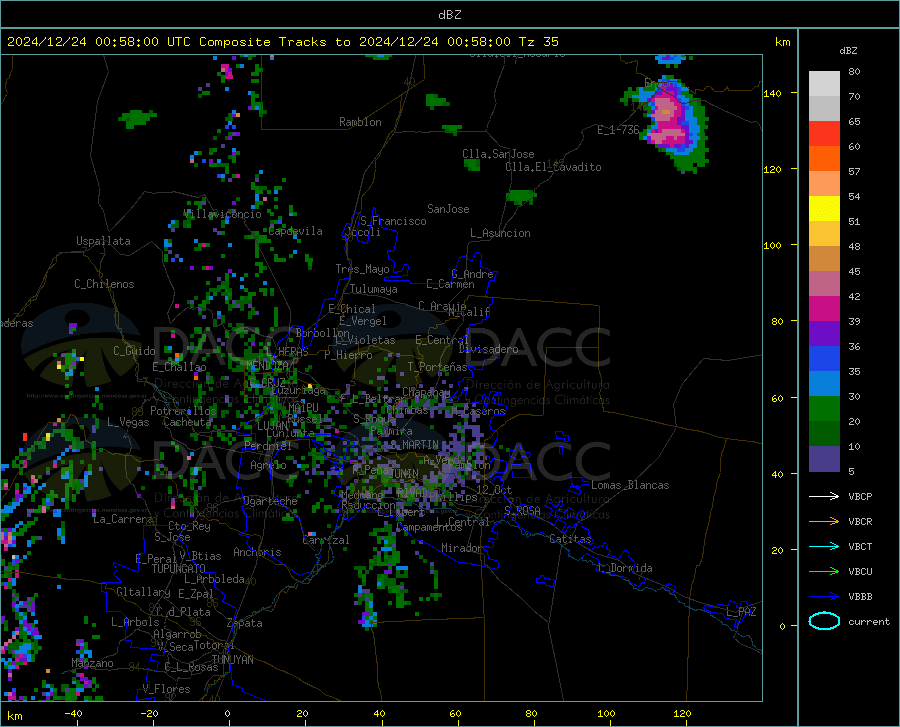Image resolution: width=900 pixels, height=727 pixels.
Task: Pick the purple 36–39 dBZ swatch
Action: pos(824,334)
